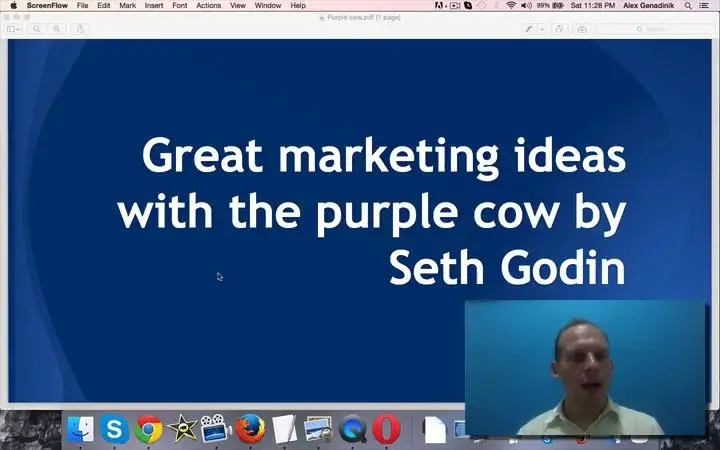Click the webcam video overlay
This screenshot has width=720, height=450.
click(585, 368)
